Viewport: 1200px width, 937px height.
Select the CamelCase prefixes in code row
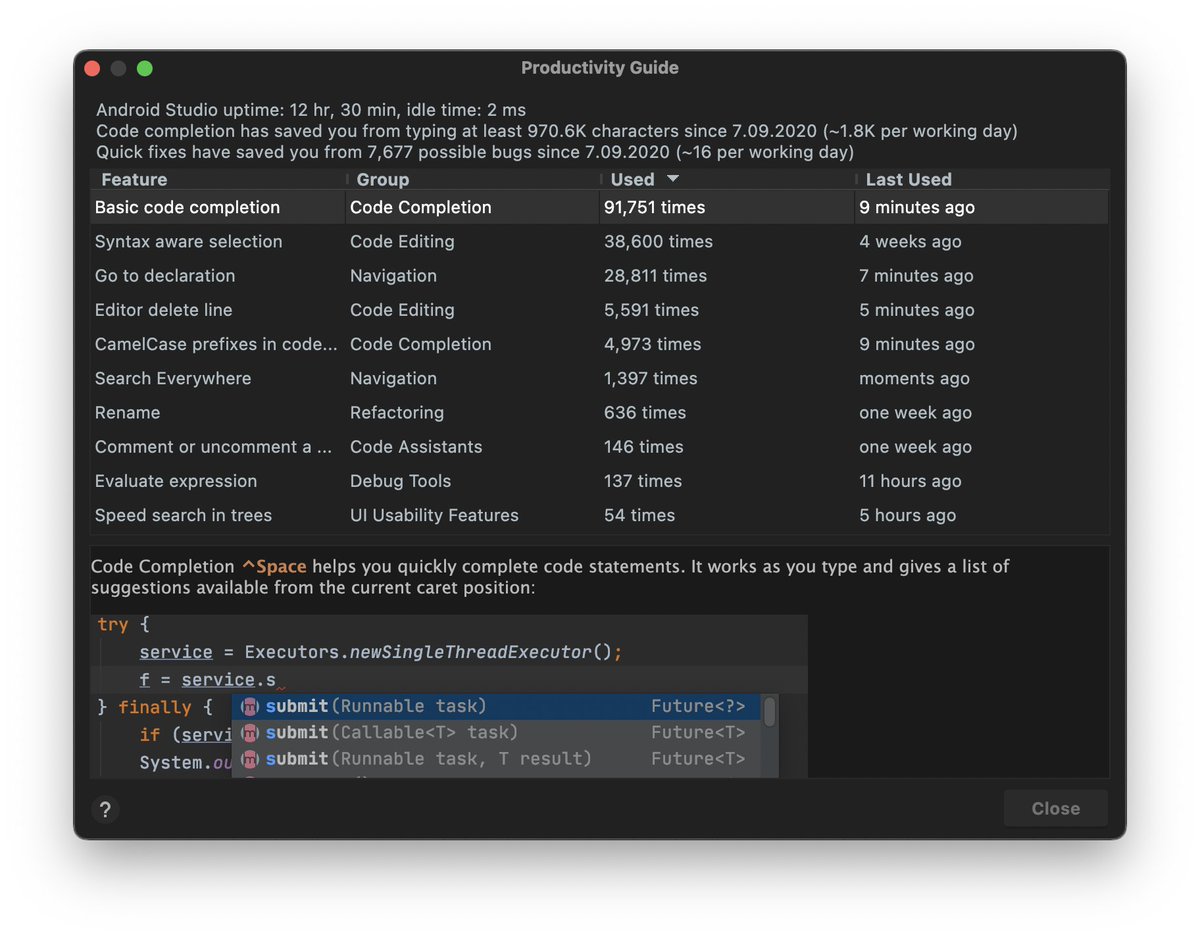click(x=600, y=344)
